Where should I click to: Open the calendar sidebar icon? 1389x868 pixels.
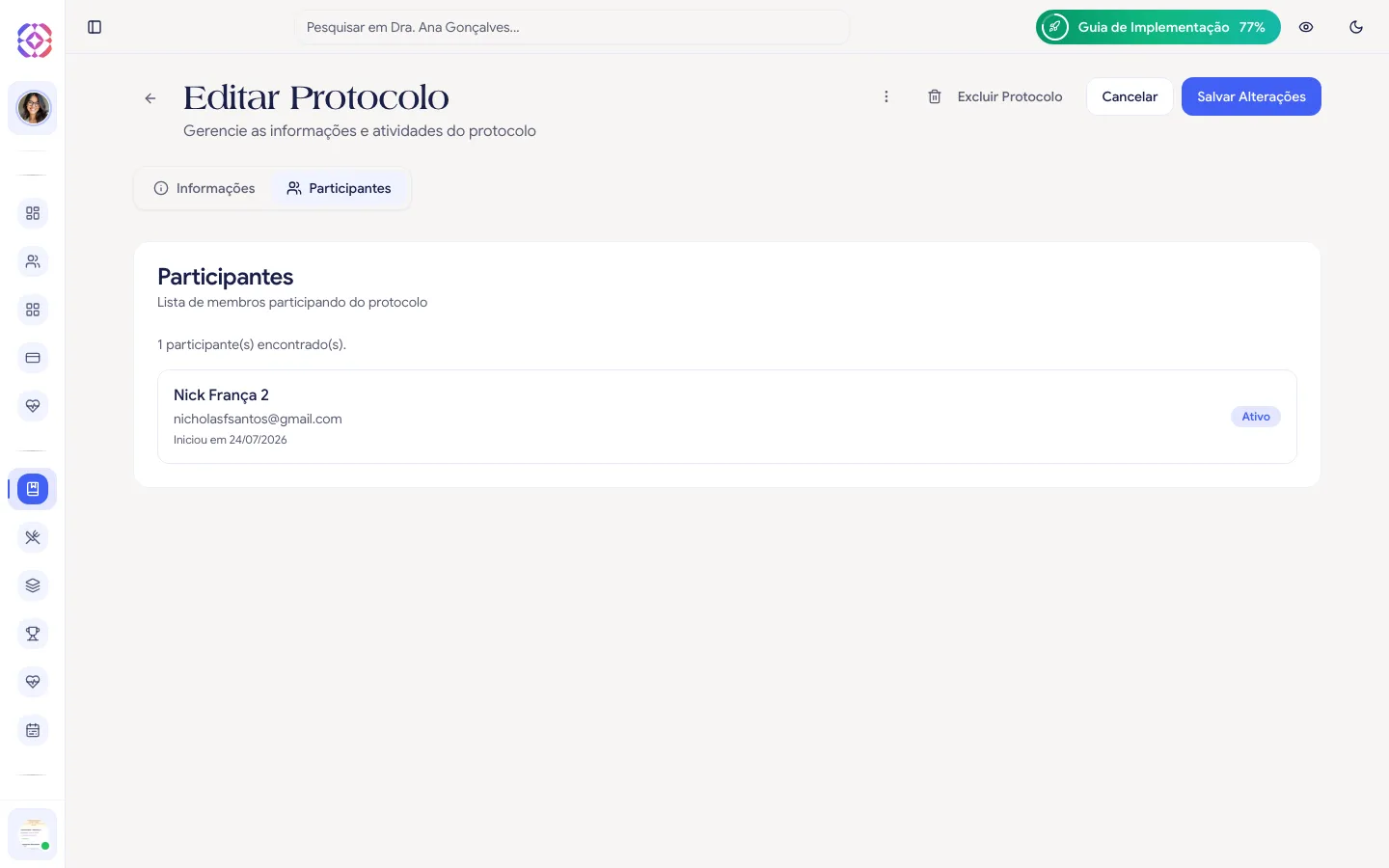click(33, 730)
